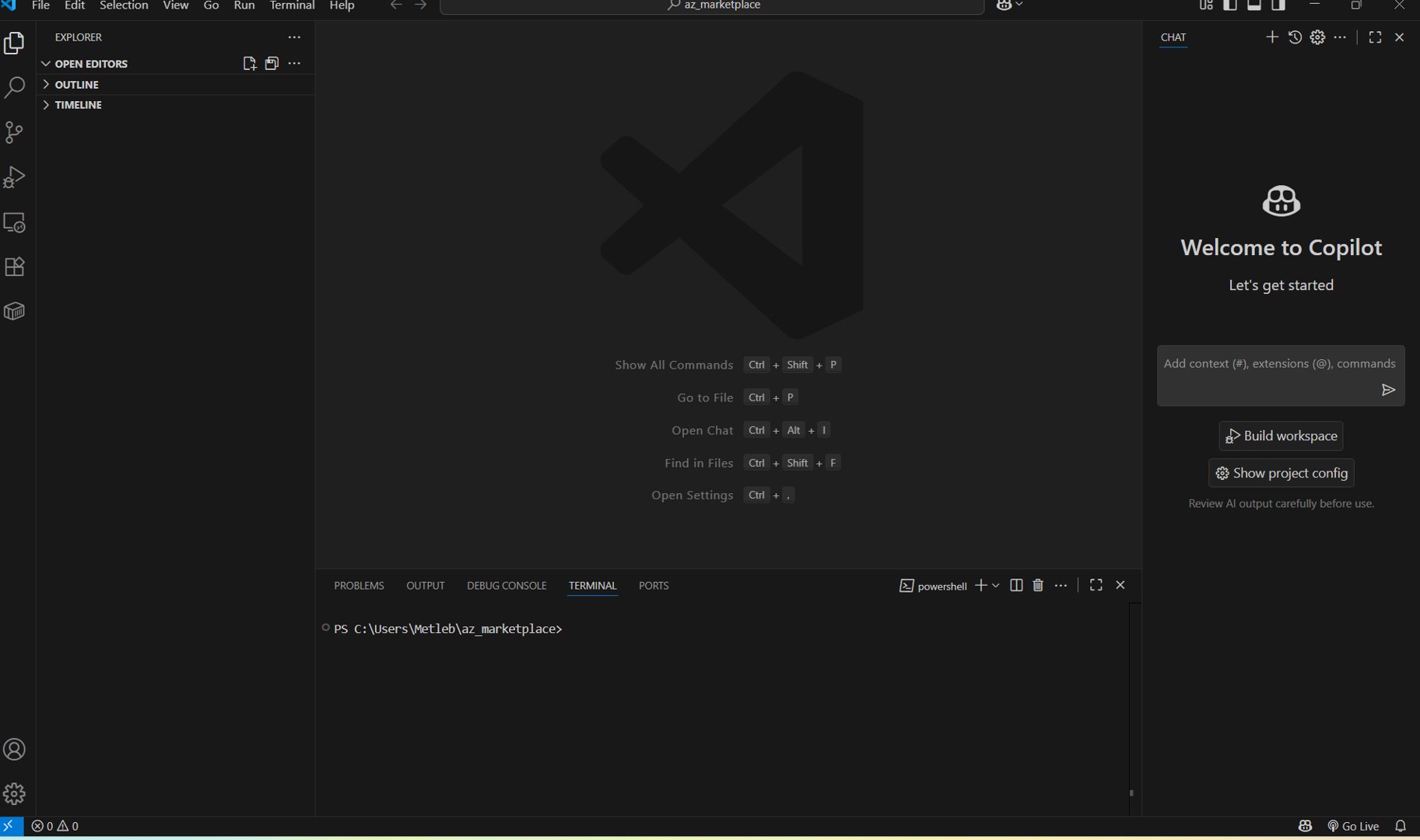Image resolution: width=1420 pixels, height=840 pixels.
Task: Start a new Copilot chat
Action: (x=1271, y=37)
